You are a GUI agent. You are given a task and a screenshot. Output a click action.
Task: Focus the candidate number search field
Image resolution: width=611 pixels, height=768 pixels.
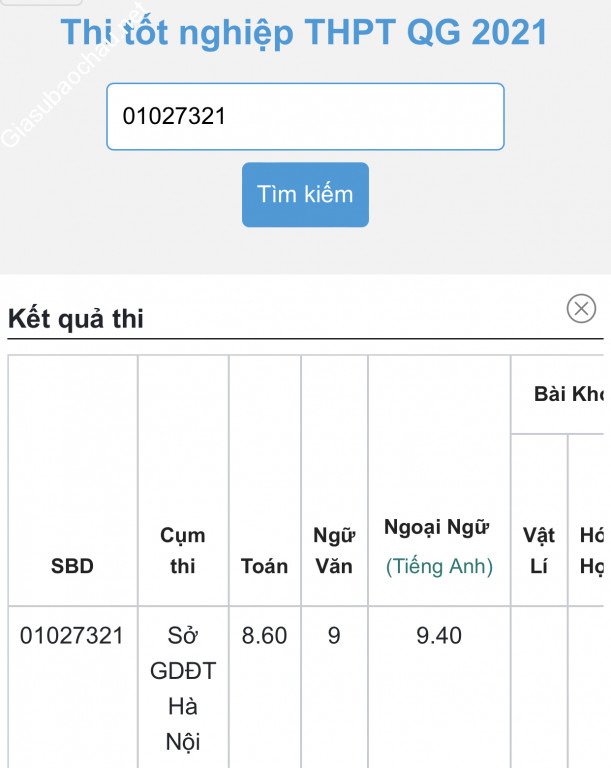pyautogui.click(x=305, y=117)
